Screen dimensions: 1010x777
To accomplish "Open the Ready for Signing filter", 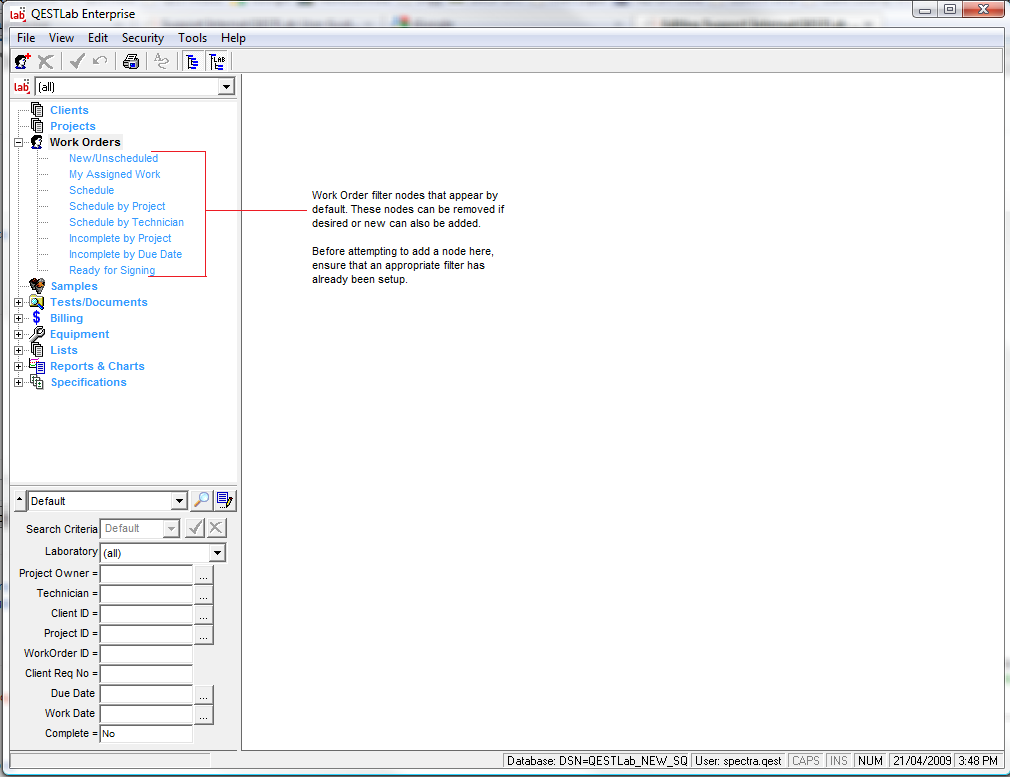I will [x=112, y=270].
